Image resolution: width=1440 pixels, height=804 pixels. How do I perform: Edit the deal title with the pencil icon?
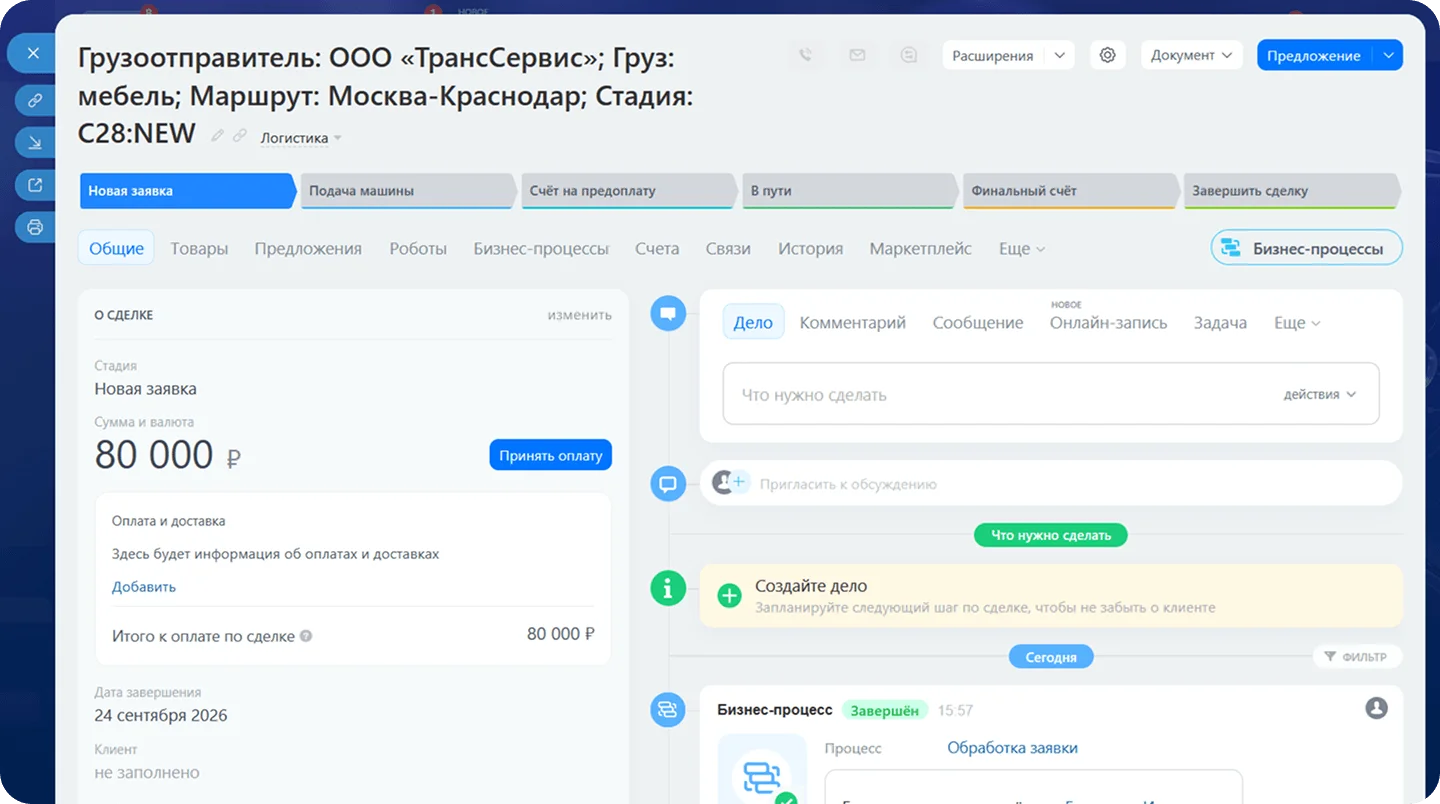(x=218, y=136)
